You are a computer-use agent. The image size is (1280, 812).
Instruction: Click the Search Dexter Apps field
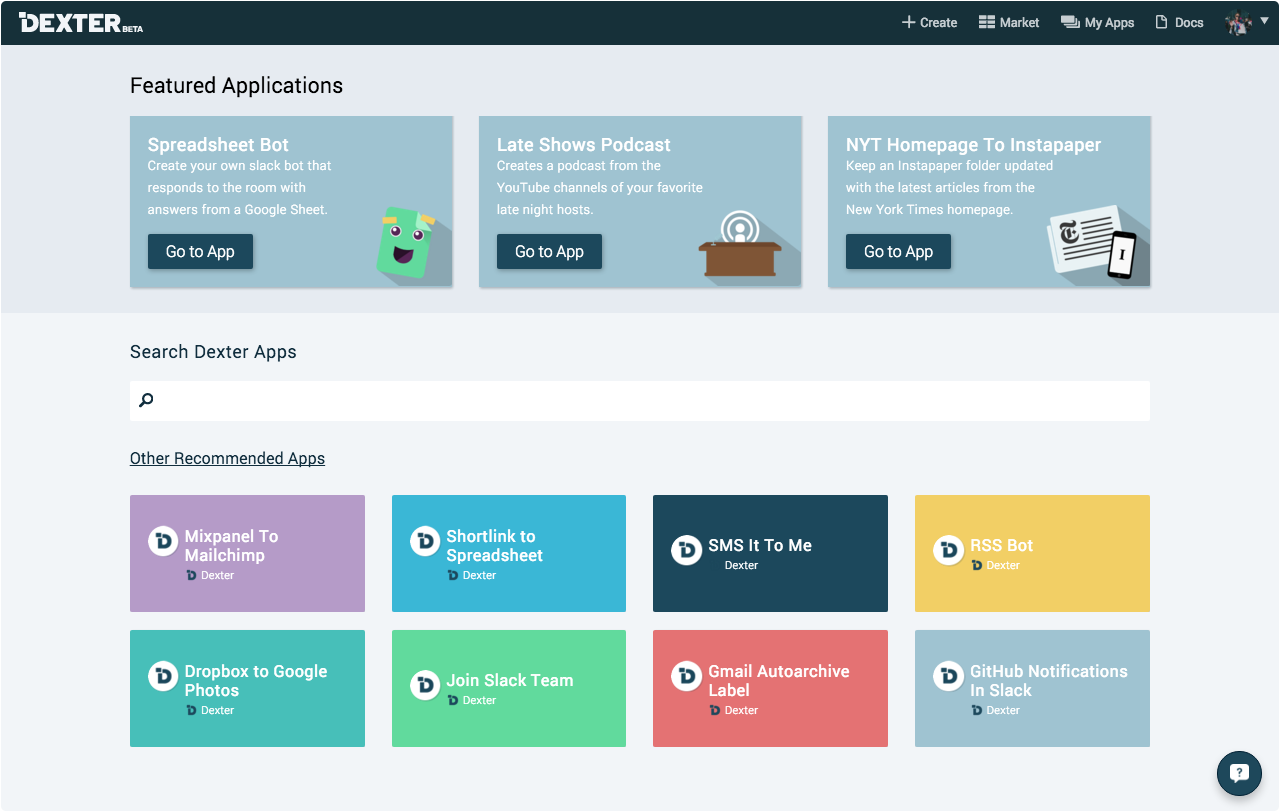[640, 401]
